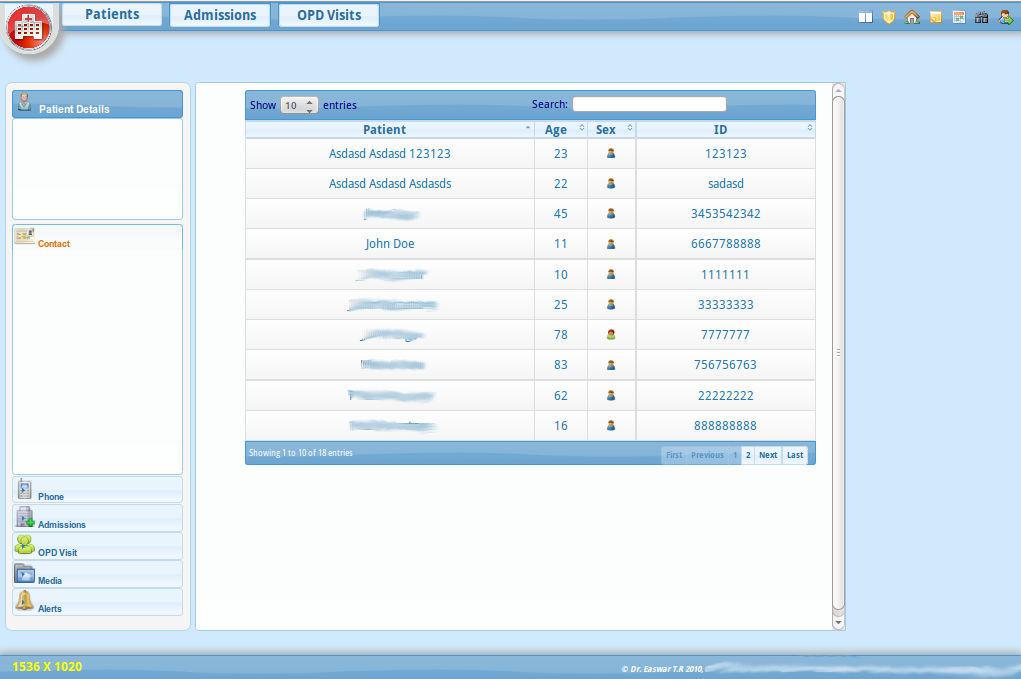Open the Patients tab
The width and height of the screenshot is (1021, 679).
point(112,15)
